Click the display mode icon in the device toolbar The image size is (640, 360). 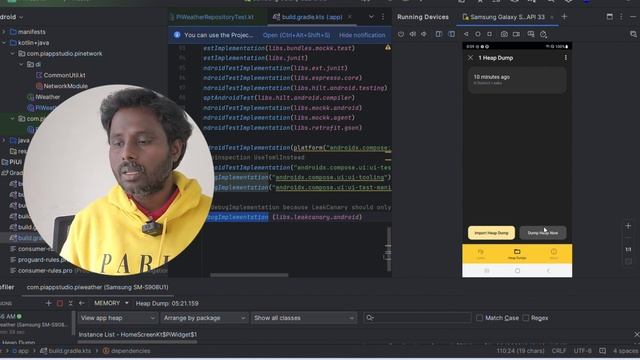click(531, 34)
